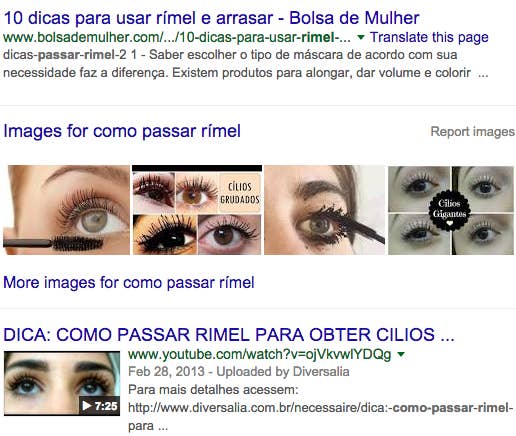Click the 7:25 duration badge
The width and height of the screenshot is (516, 436).
pos(99,406)
